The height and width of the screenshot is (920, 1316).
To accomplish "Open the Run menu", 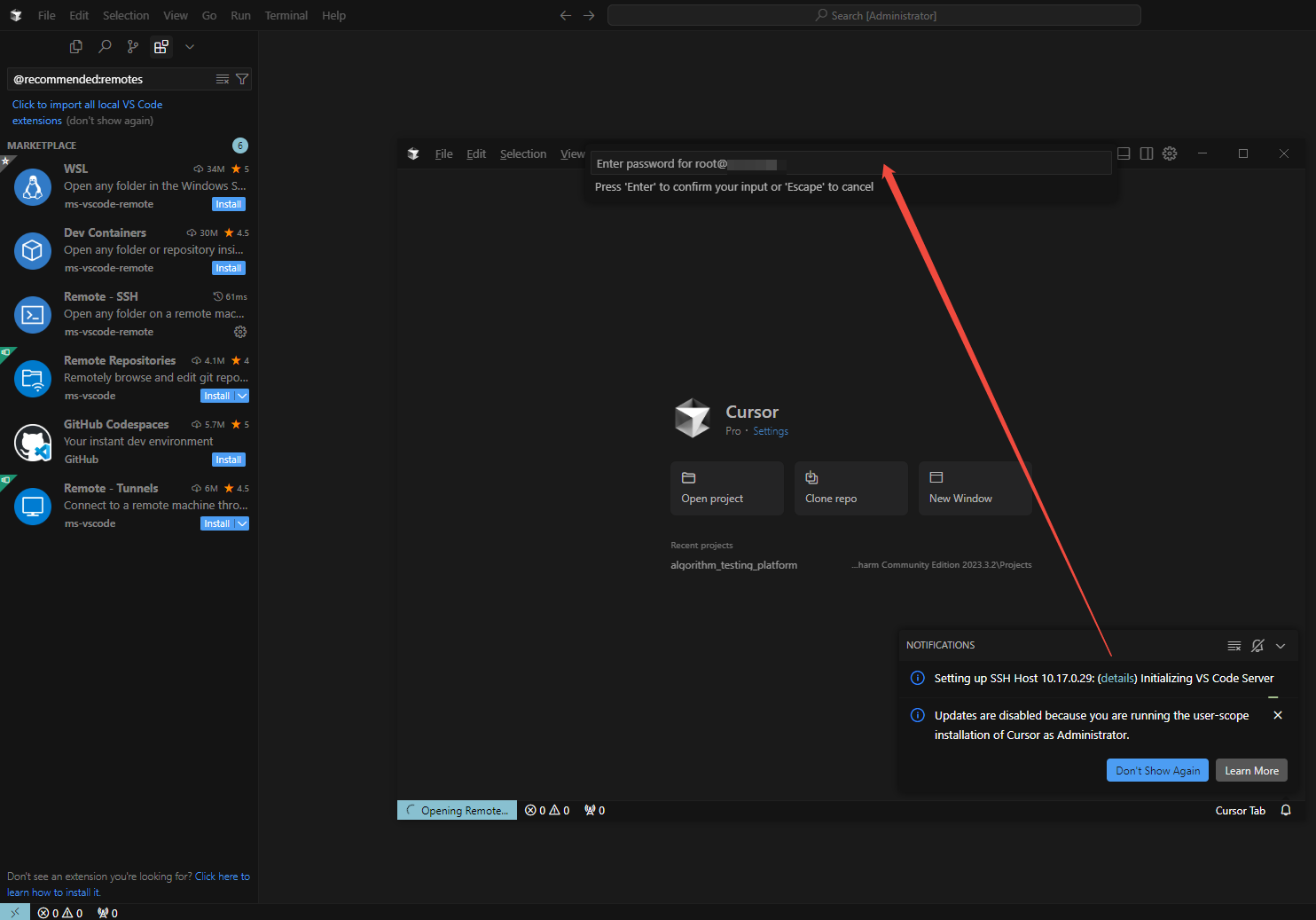I will (x=240, y=15).
